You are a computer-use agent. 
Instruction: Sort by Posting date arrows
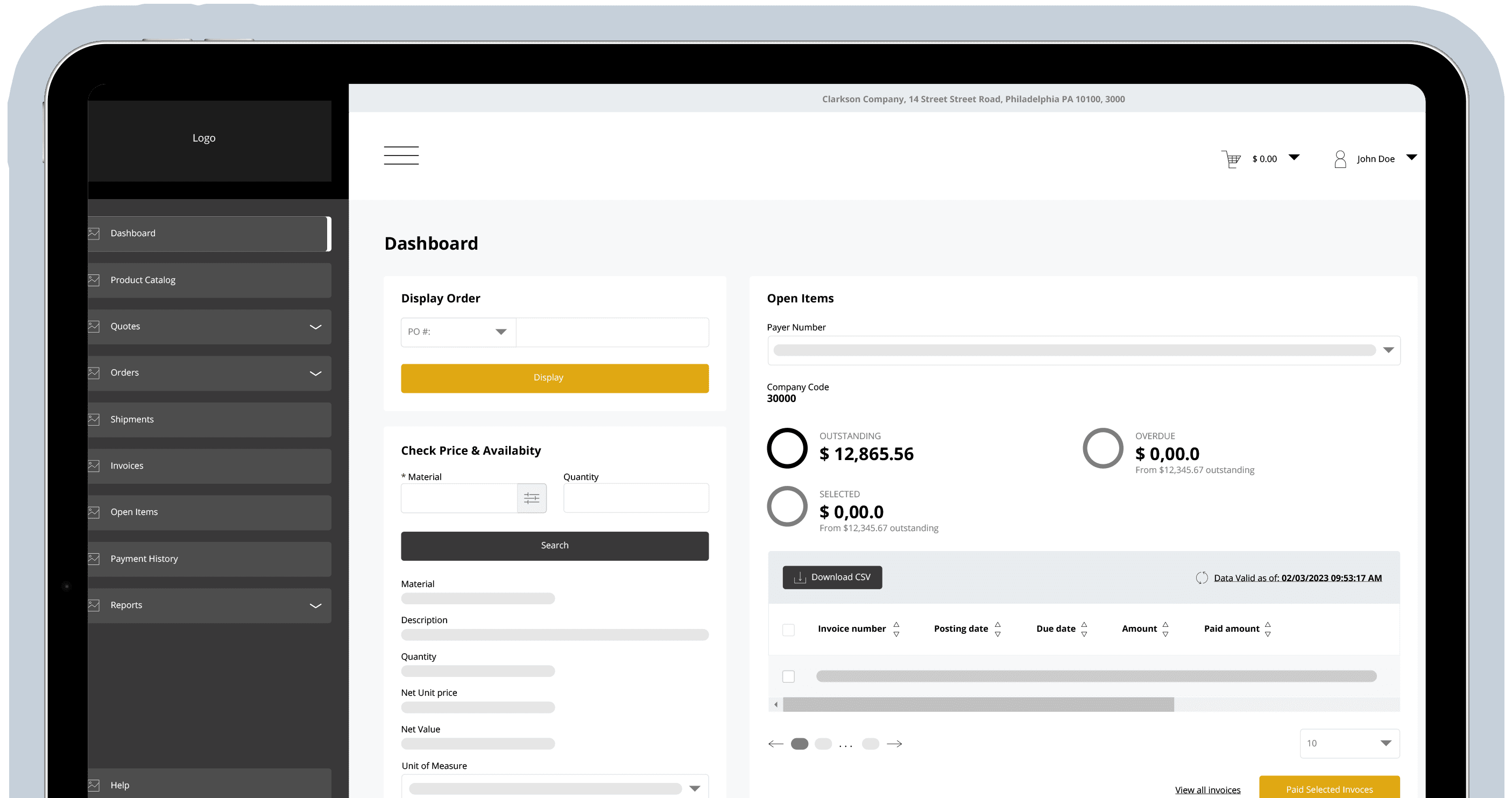(x=998, y=629)
